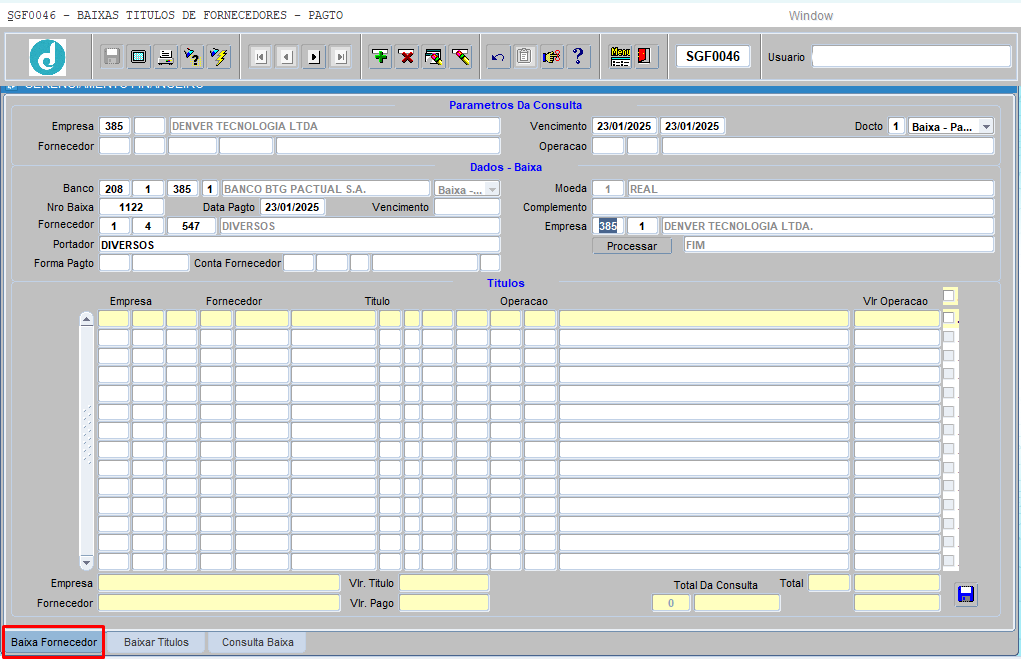Image resolution: width=1021 pixels, height=659 pixels.
Task: Click the Moeda field showing REAL
Action: pos(811,189)
